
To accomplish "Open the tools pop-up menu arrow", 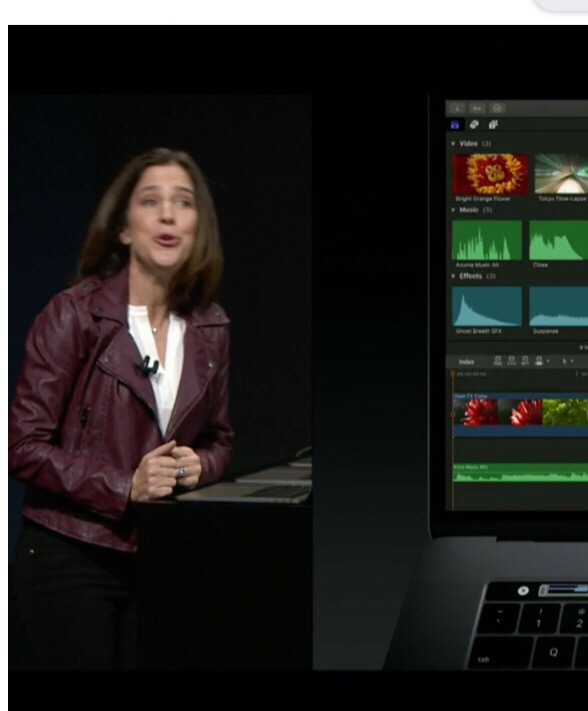I will pos(572,362).
